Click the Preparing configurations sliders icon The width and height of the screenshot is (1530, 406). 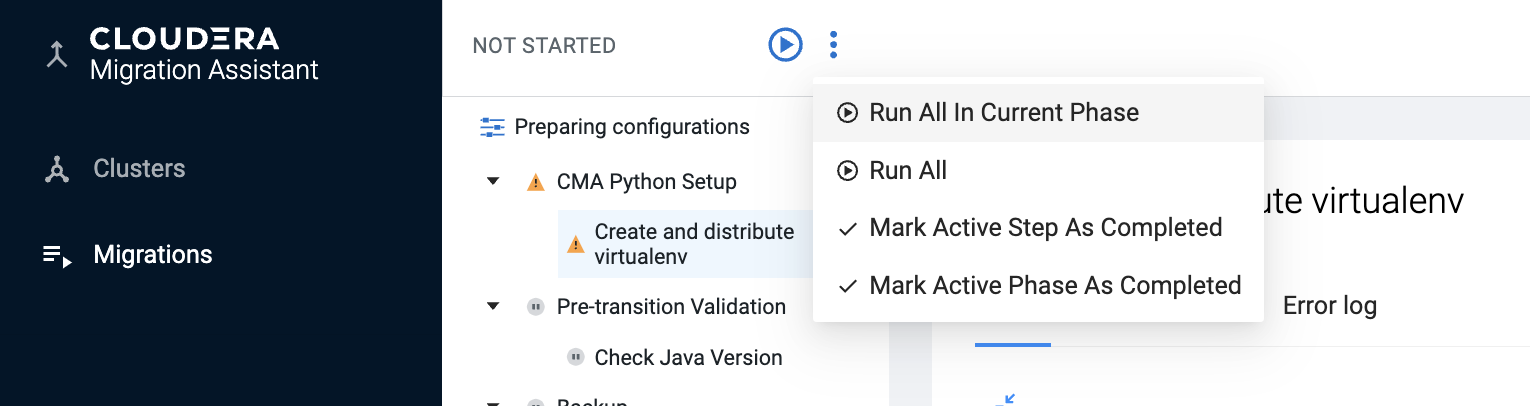(x=493, y=127)
